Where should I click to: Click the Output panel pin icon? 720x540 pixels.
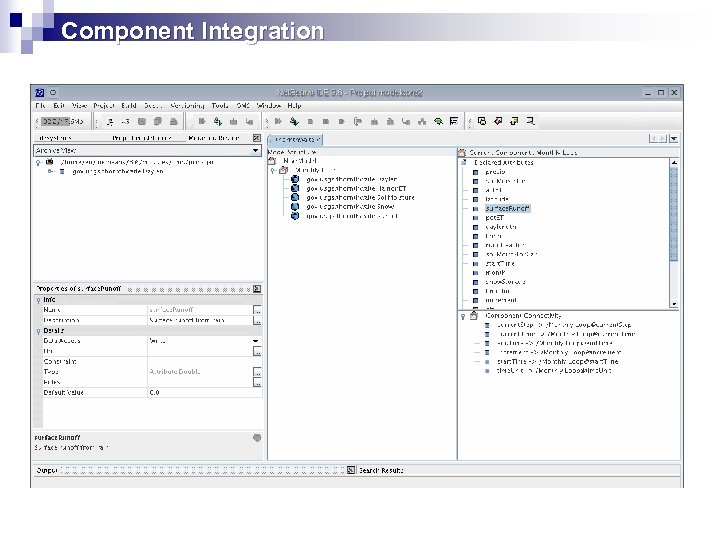point(351,470)
